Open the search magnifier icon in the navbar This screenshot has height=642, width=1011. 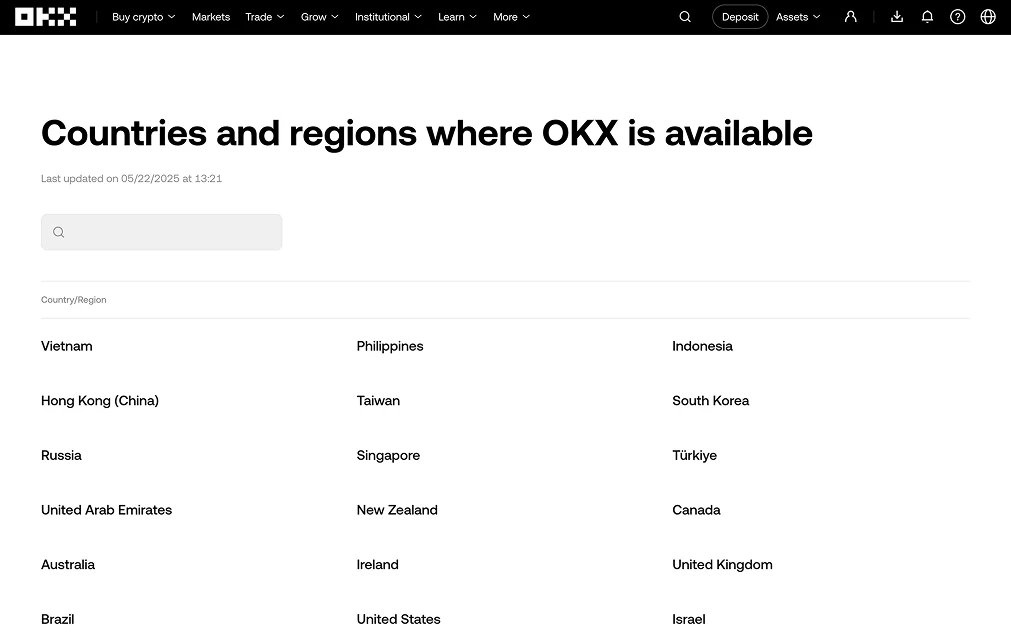[x=684, y=17]
